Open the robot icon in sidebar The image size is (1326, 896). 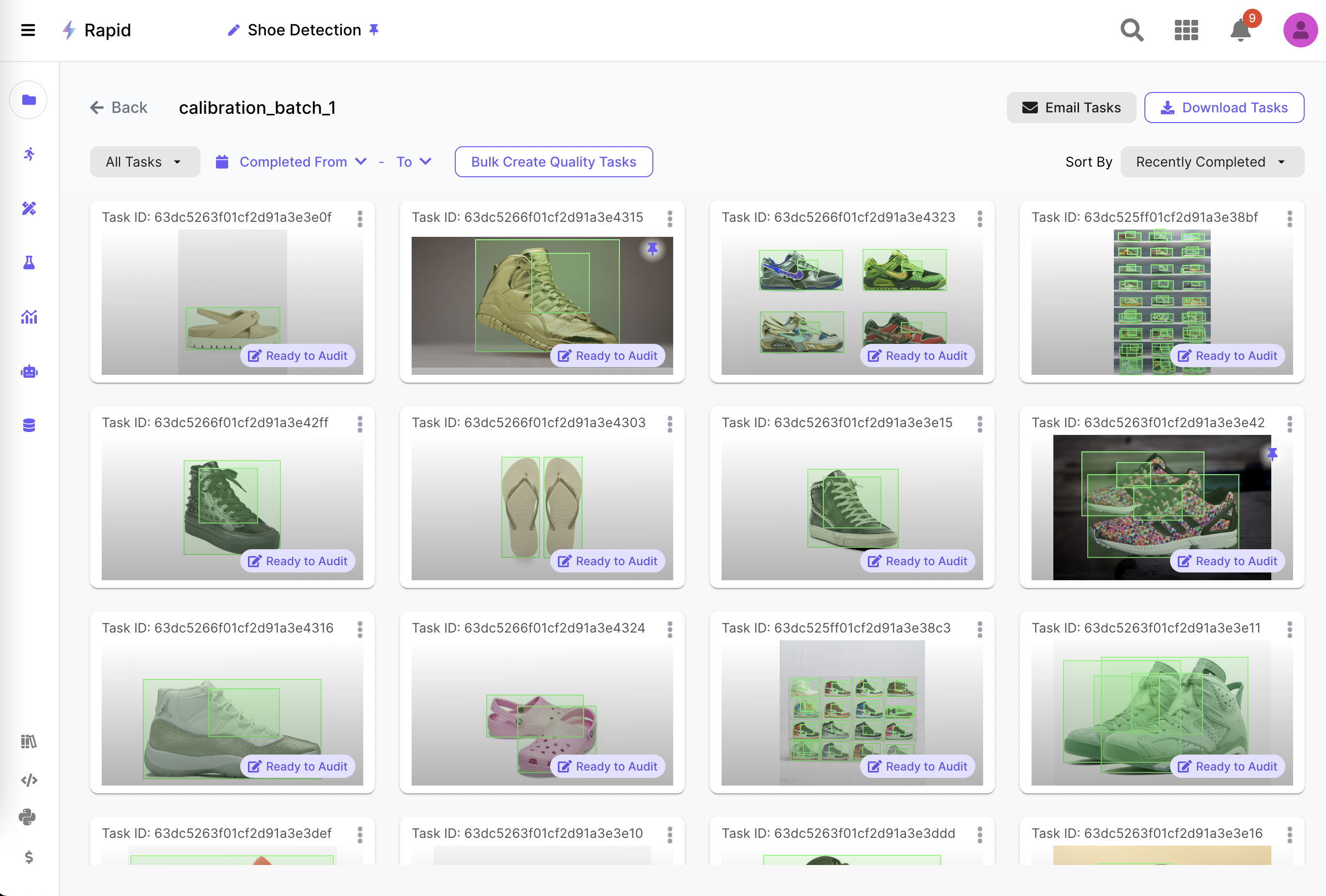[x=29, y=372]
